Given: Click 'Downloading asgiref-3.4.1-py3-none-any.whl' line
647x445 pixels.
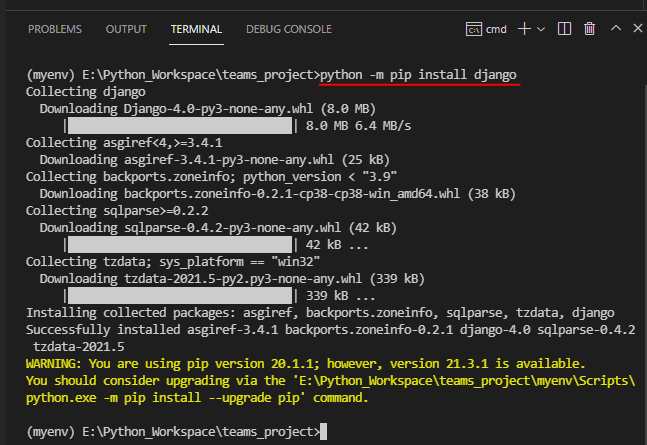Looking at the screenshot, I should click(x=215, y=160).
